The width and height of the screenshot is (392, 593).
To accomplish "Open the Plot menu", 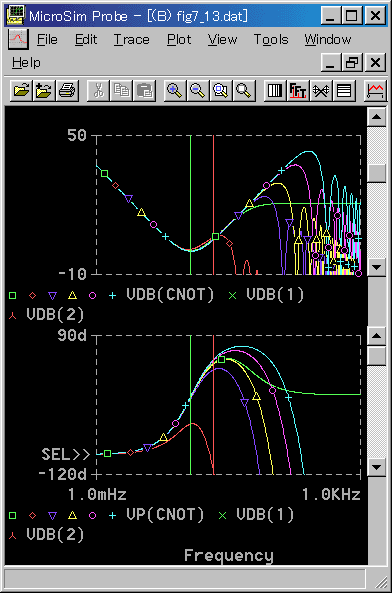I will coord(179,40).
